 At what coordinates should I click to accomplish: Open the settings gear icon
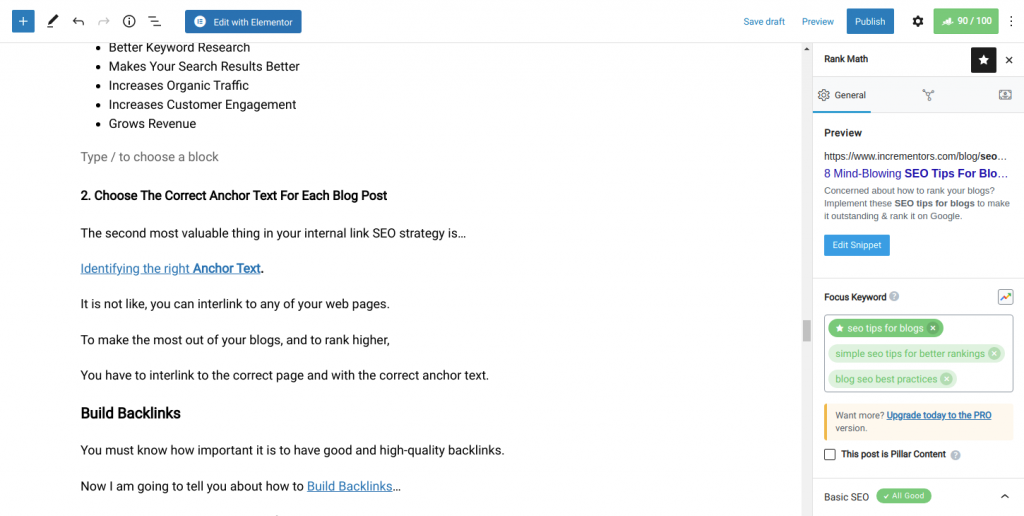click(x=918, y=22)
